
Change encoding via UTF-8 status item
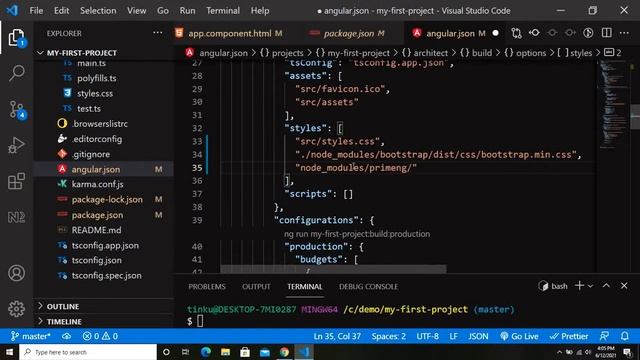427,336
